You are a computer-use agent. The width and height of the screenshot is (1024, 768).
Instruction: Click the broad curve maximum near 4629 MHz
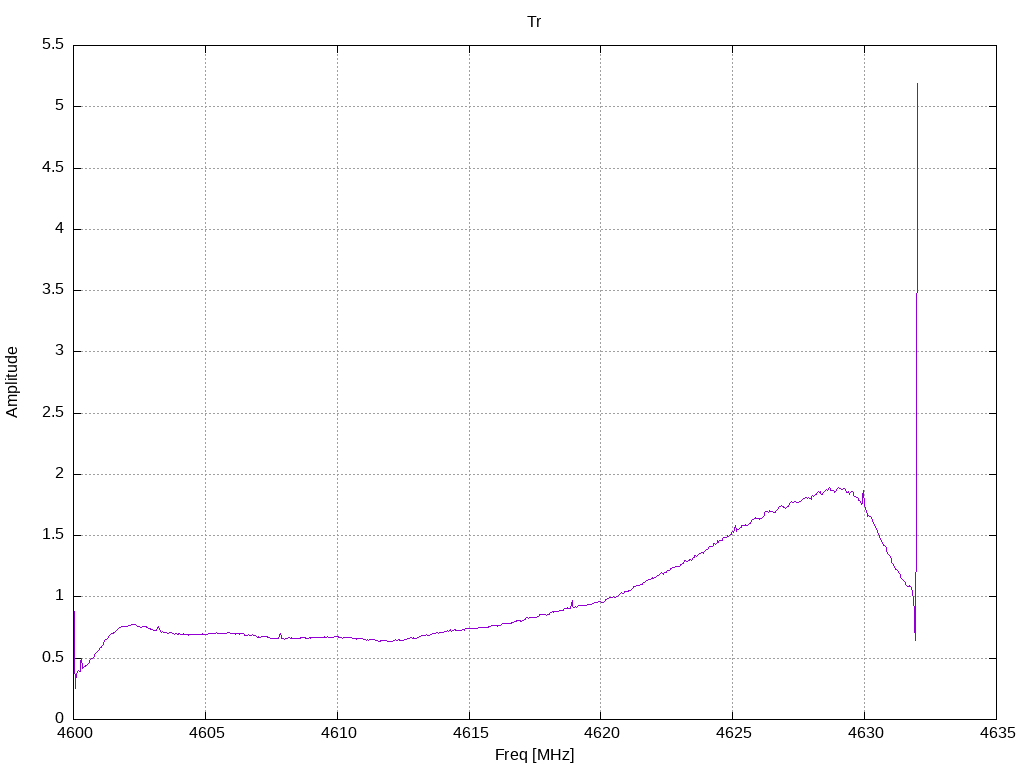831,488
